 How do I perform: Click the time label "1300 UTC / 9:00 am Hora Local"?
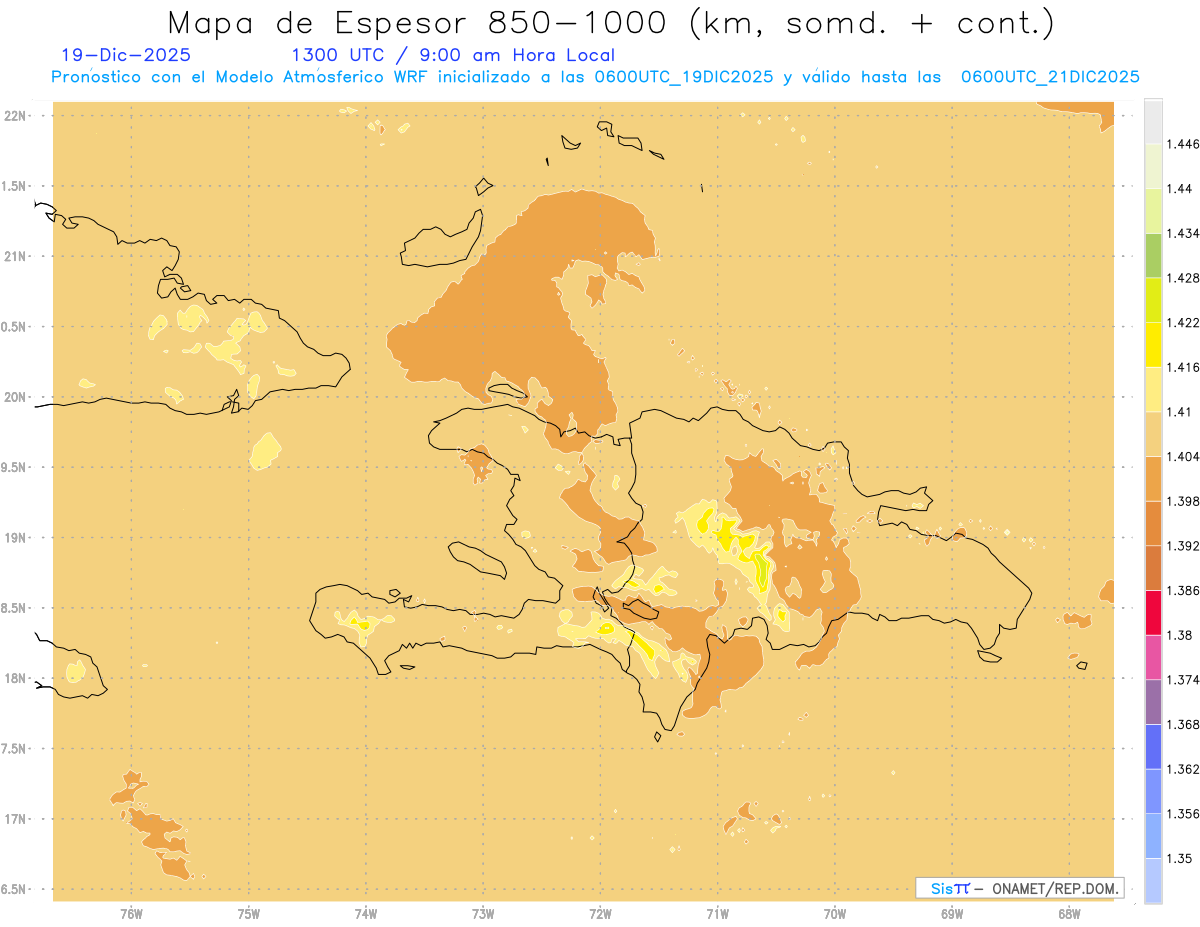click(x=452, y=55)
